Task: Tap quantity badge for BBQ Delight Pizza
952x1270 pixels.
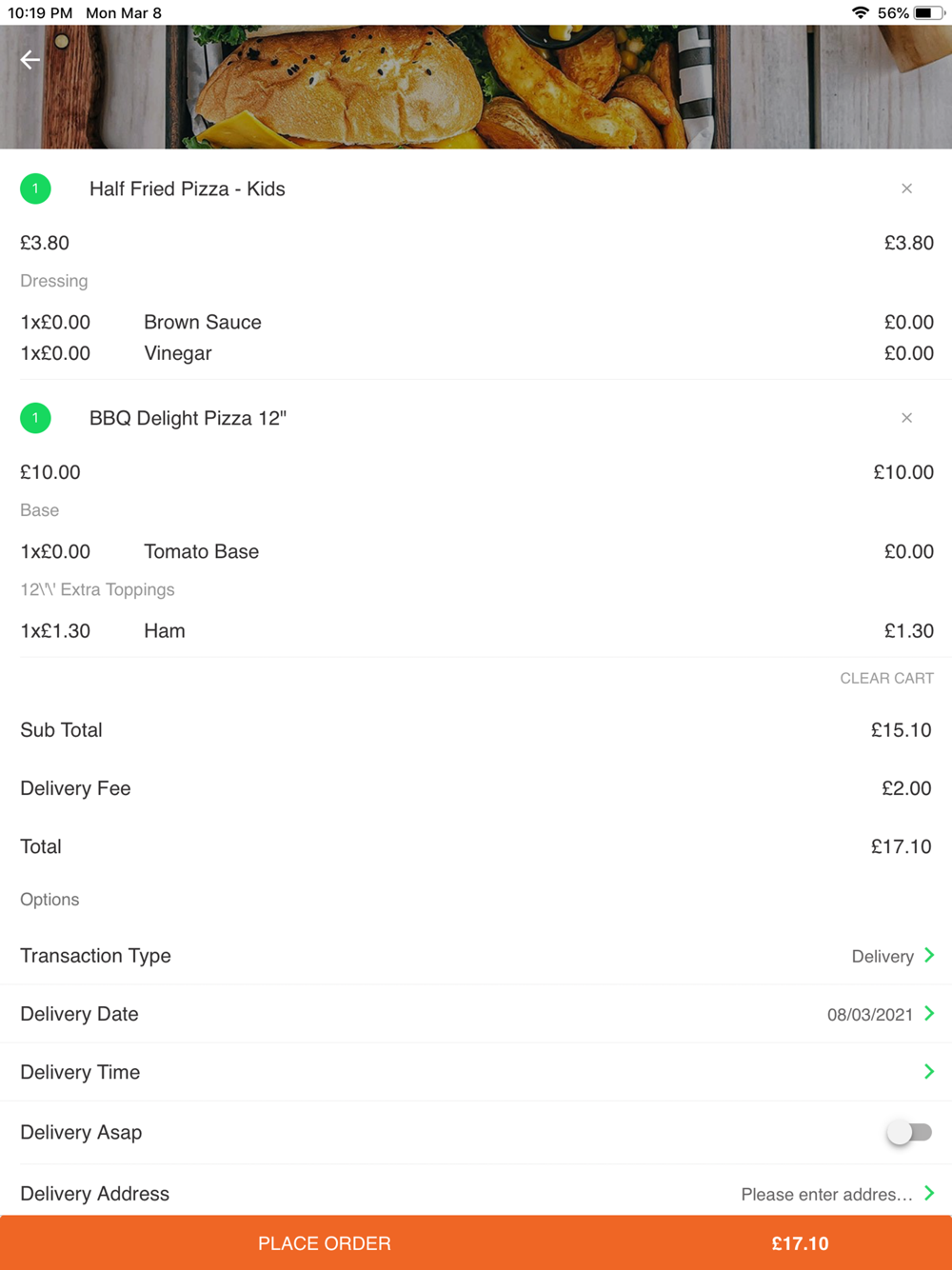Action: (x=35, y=418)
